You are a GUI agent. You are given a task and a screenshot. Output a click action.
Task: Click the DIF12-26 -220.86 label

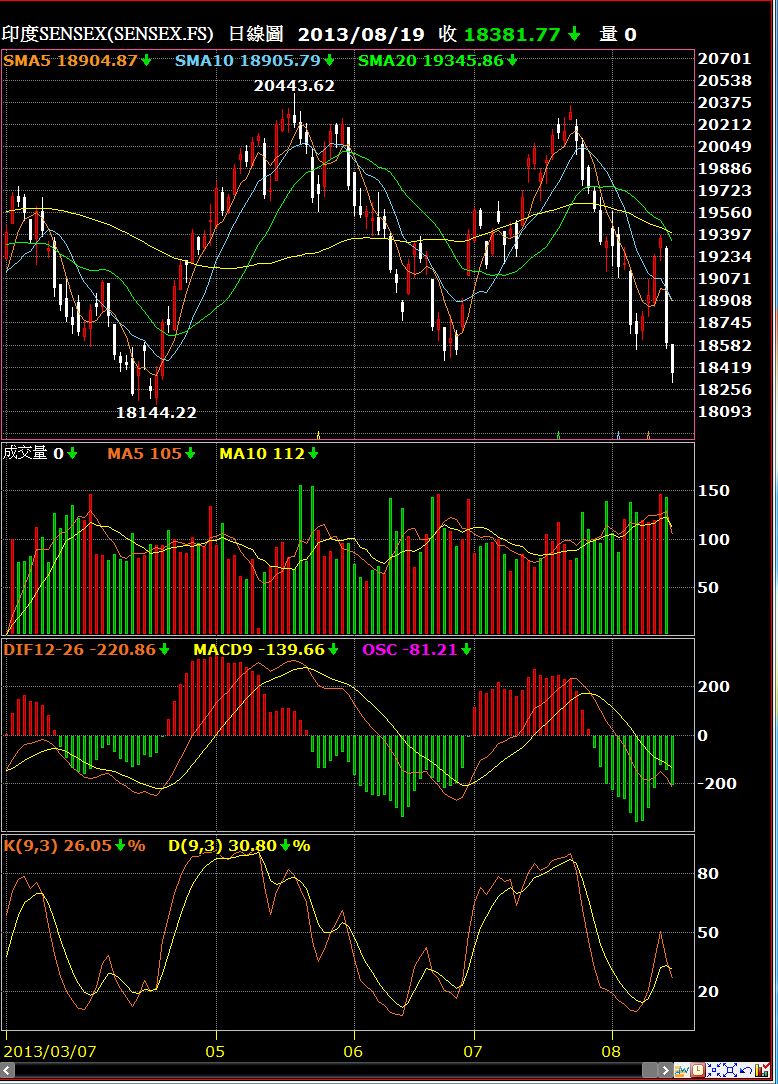coord(80,649)
